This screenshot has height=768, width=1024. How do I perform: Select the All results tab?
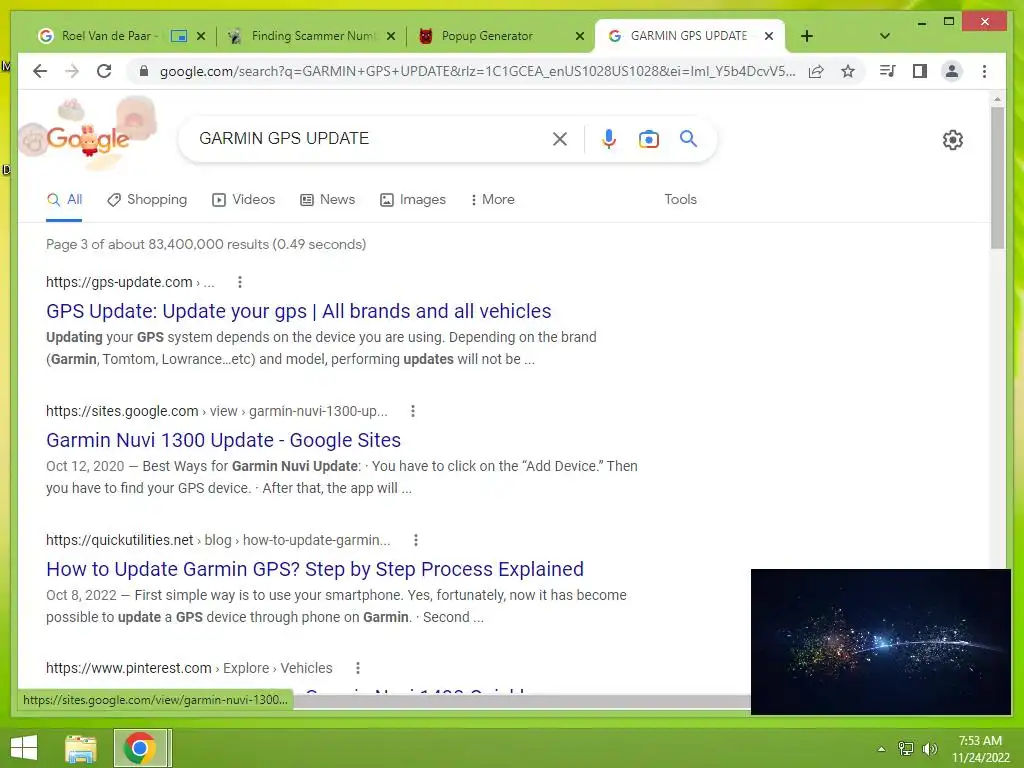(x=64, y=200)
